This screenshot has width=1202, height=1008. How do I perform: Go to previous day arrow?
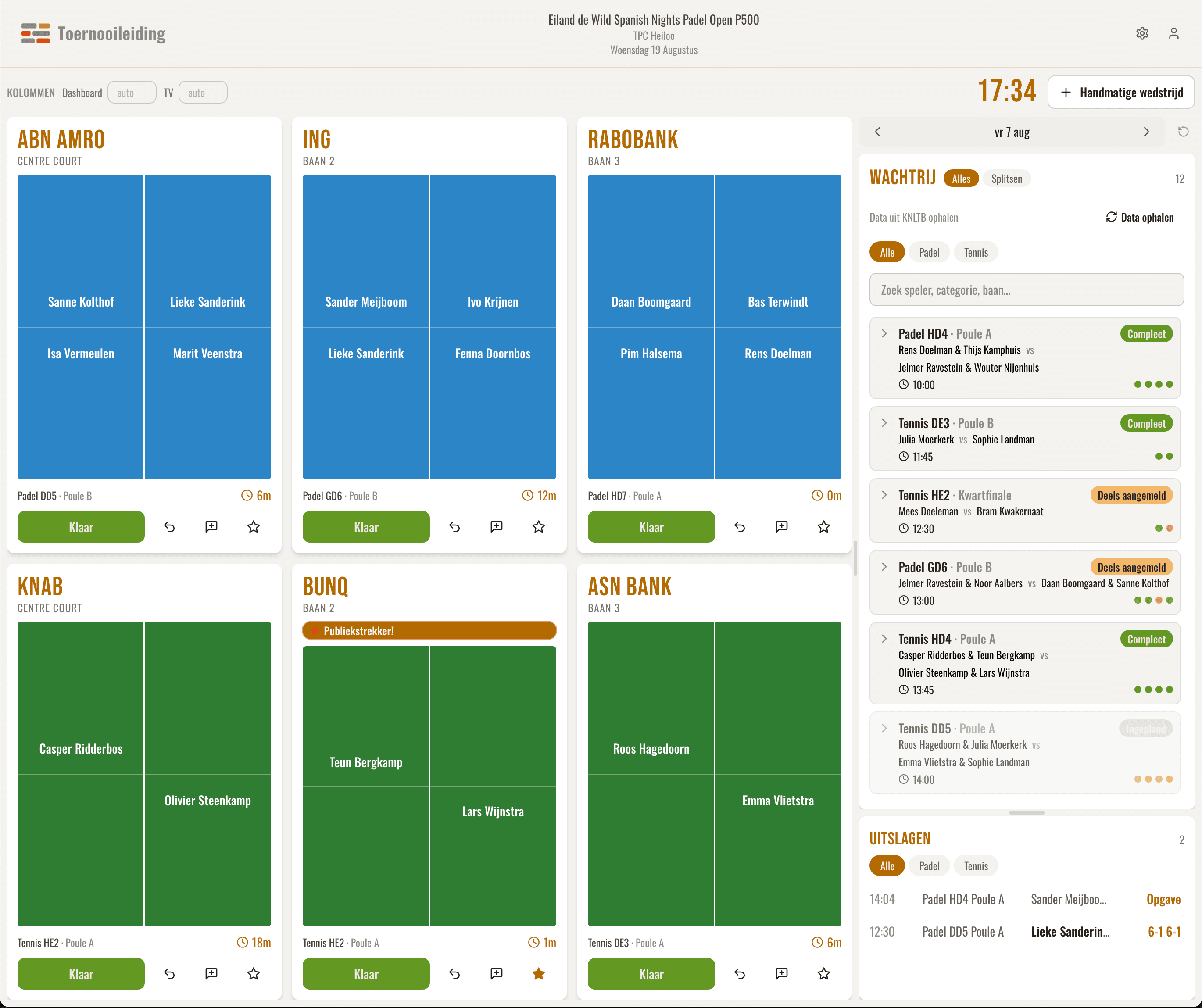(877, 132)
